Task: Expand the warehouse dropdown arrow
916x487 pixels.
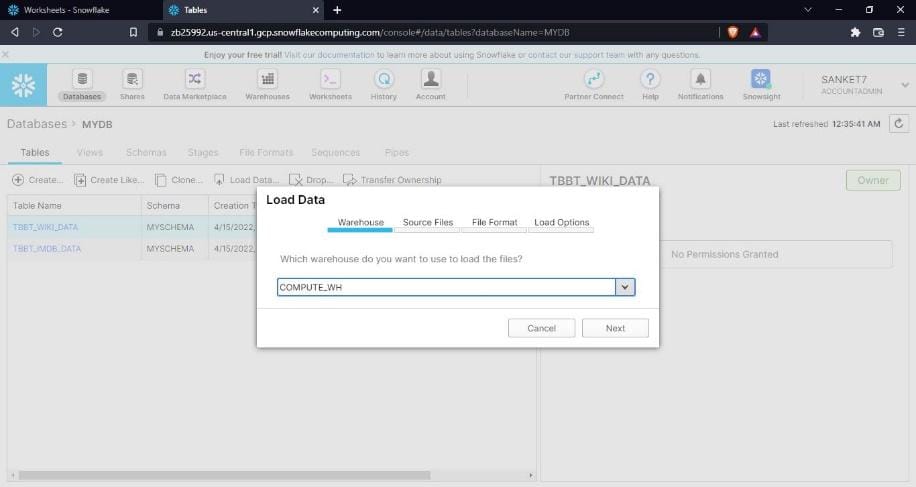Action: click(625, 287)
